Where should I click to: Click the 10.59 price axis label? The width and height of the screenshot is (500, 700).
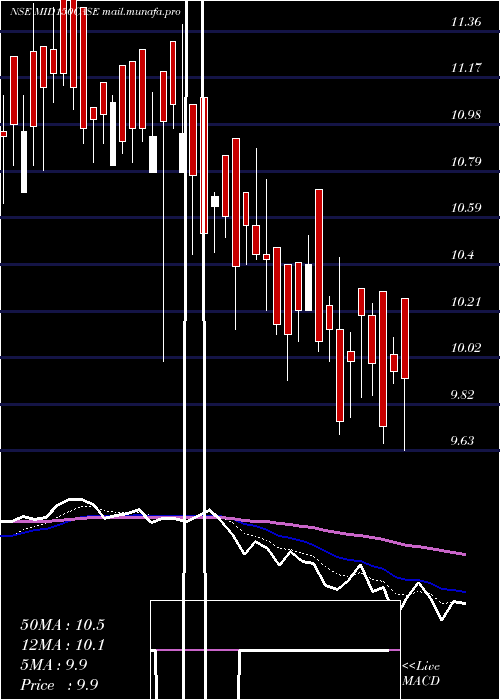[466, 208]
